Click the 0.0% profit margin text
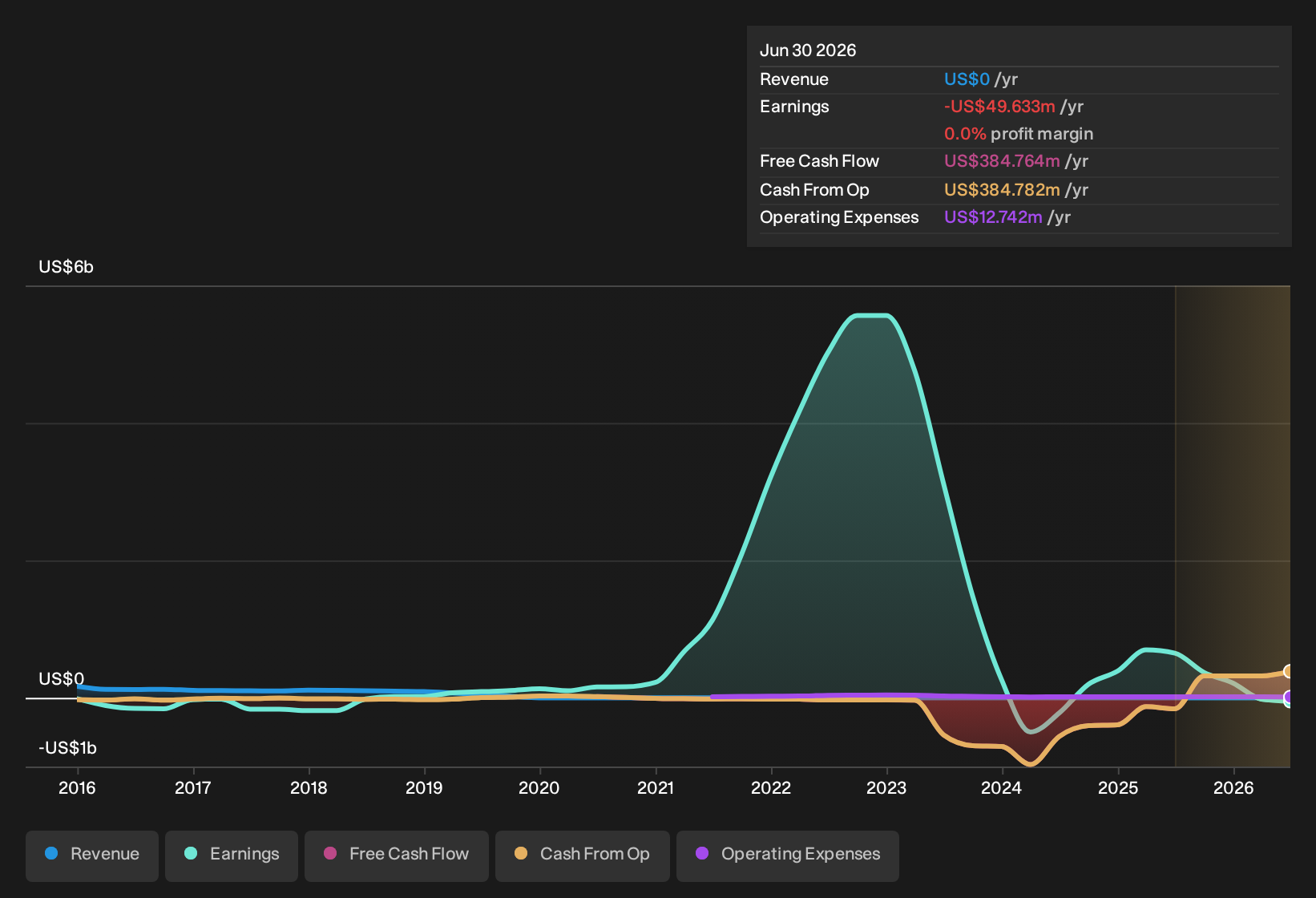 (x=1019, y=134)
